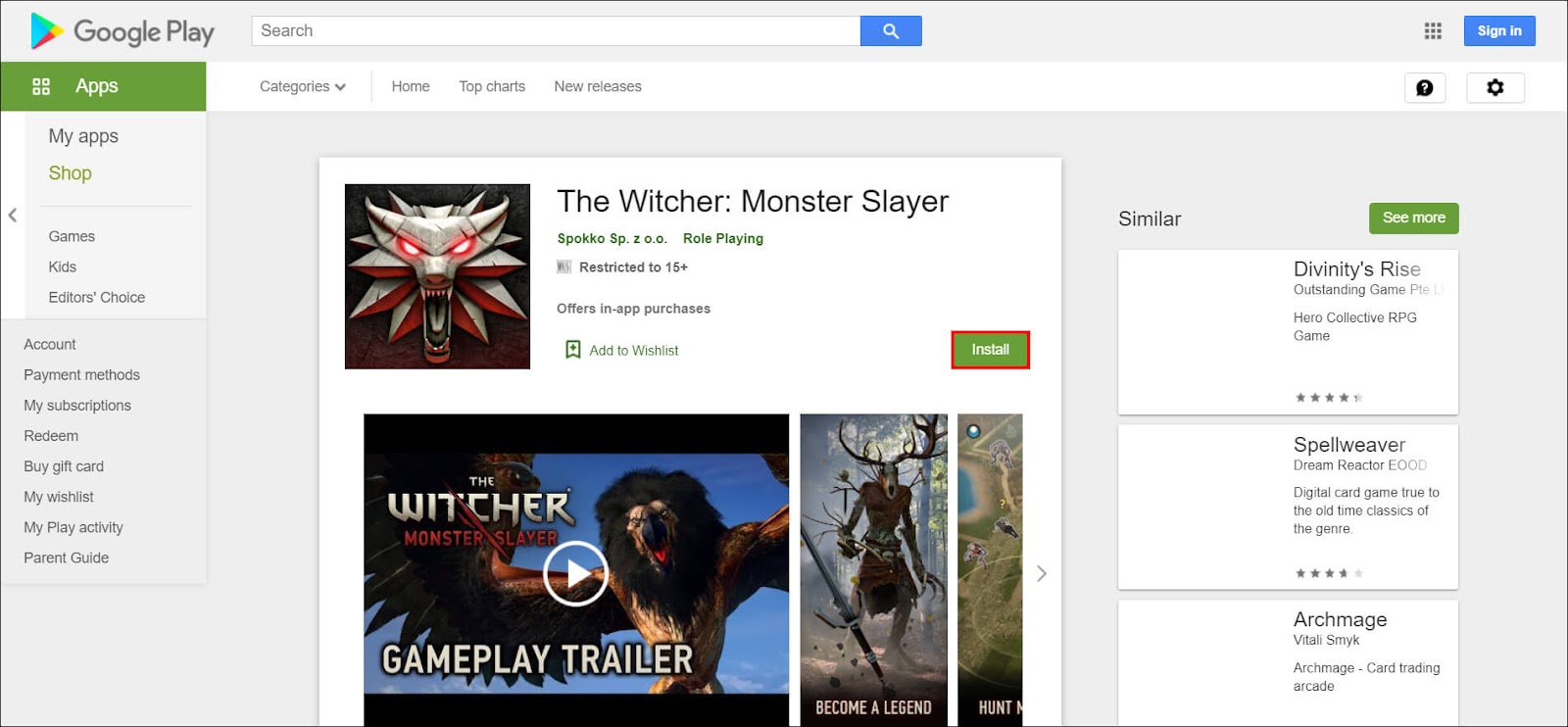This screenshot has width=1568, height=727.
Task: Open the help question mark icon
Action: pyautogui.click(x=1425, y=87)
